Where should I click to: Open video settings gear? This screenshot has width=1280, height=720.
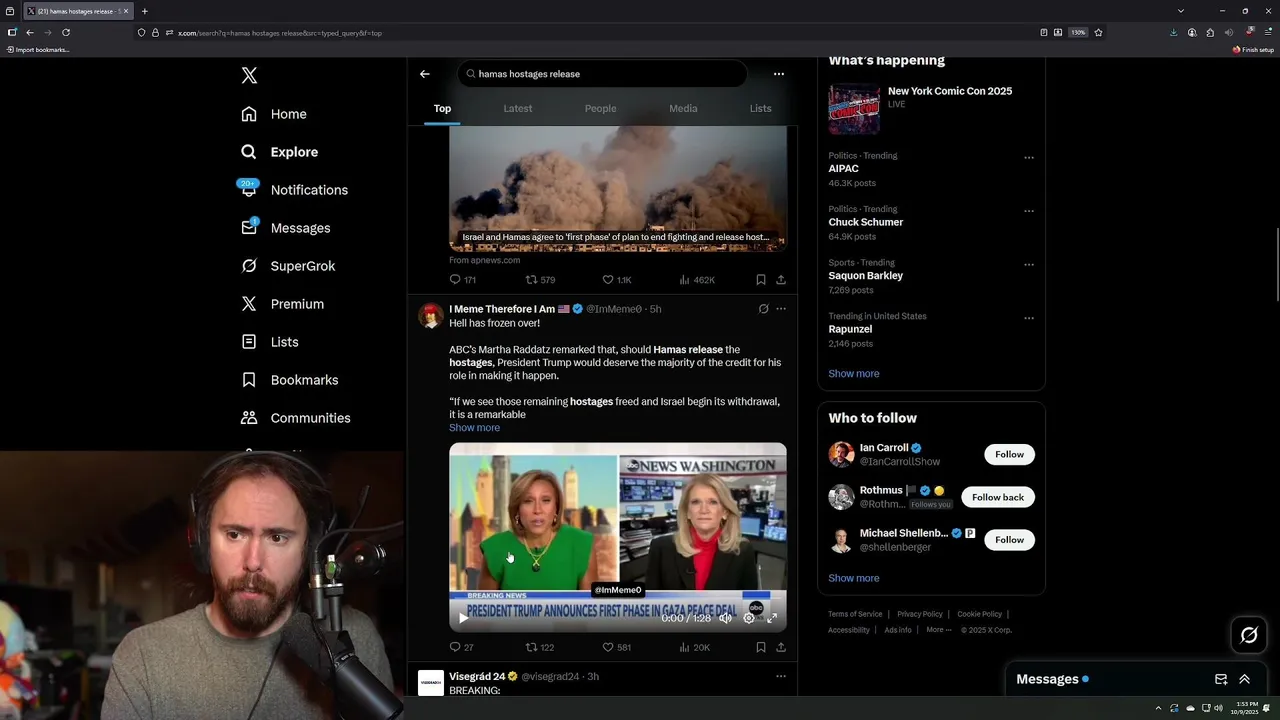coord(749,618)
